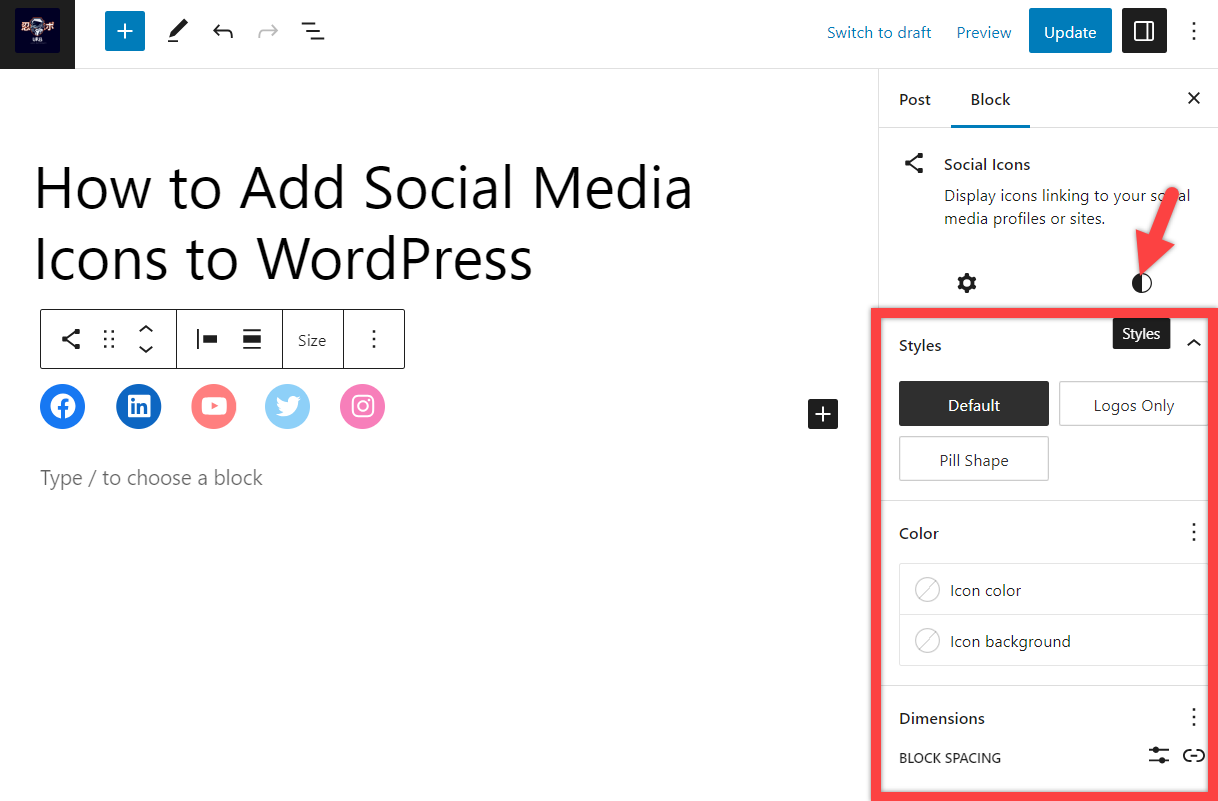
Task: Select the Tools pencil icon
Action: click(178, 32)
